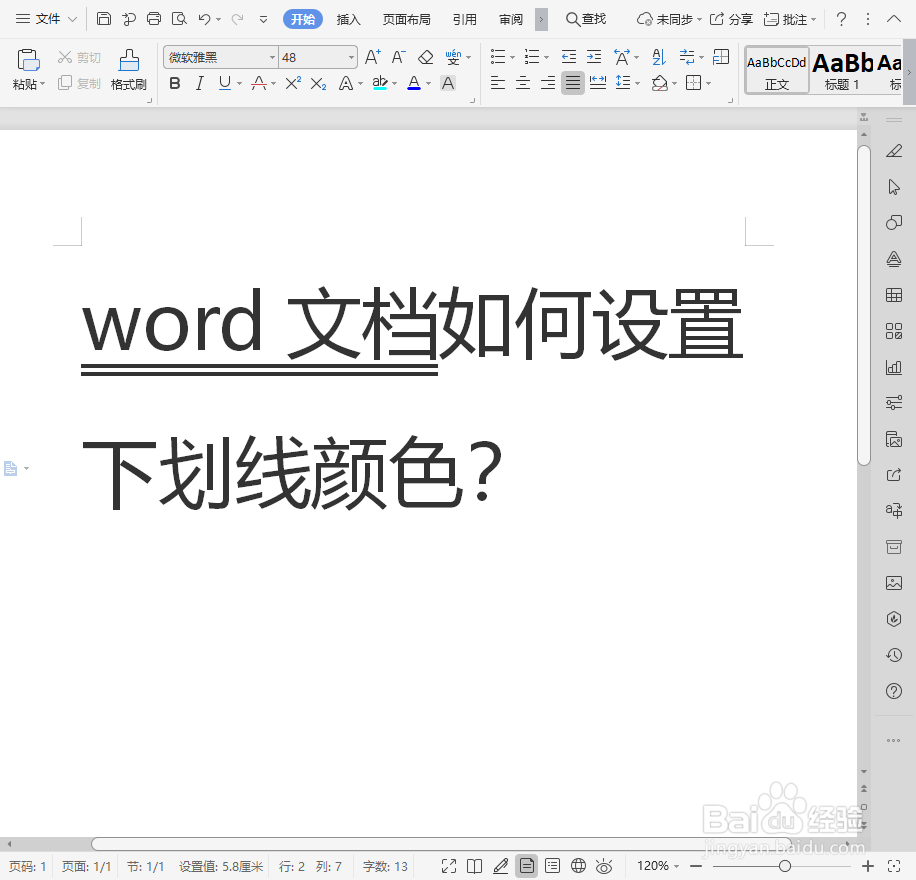916x880 pixels.
Task: Set center text alignment
Action: pyautogui.click(x=523, y=83)
